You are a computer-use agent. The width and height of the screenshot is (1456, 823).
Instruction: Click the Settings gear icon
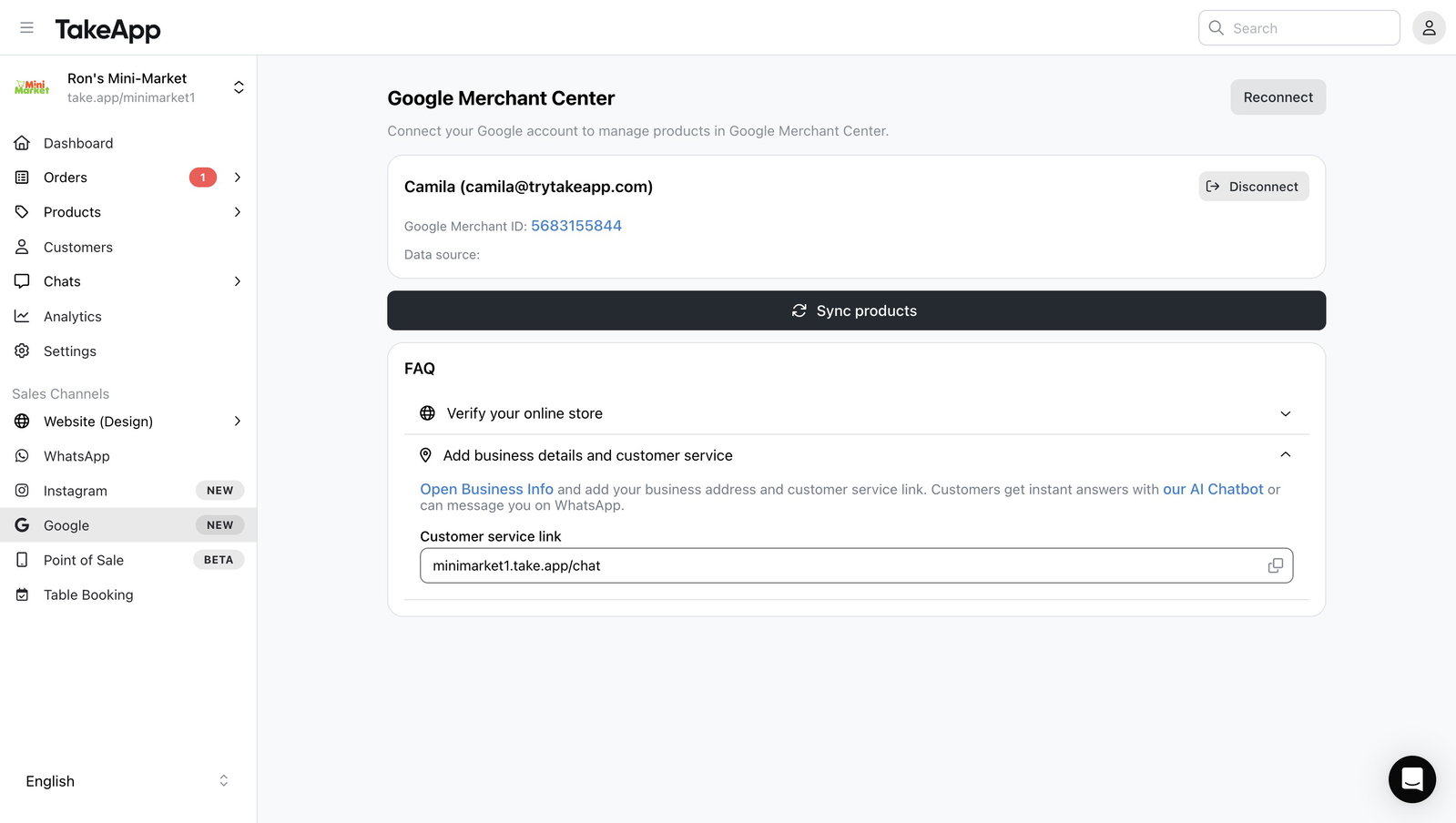click(x=22, y=351)
